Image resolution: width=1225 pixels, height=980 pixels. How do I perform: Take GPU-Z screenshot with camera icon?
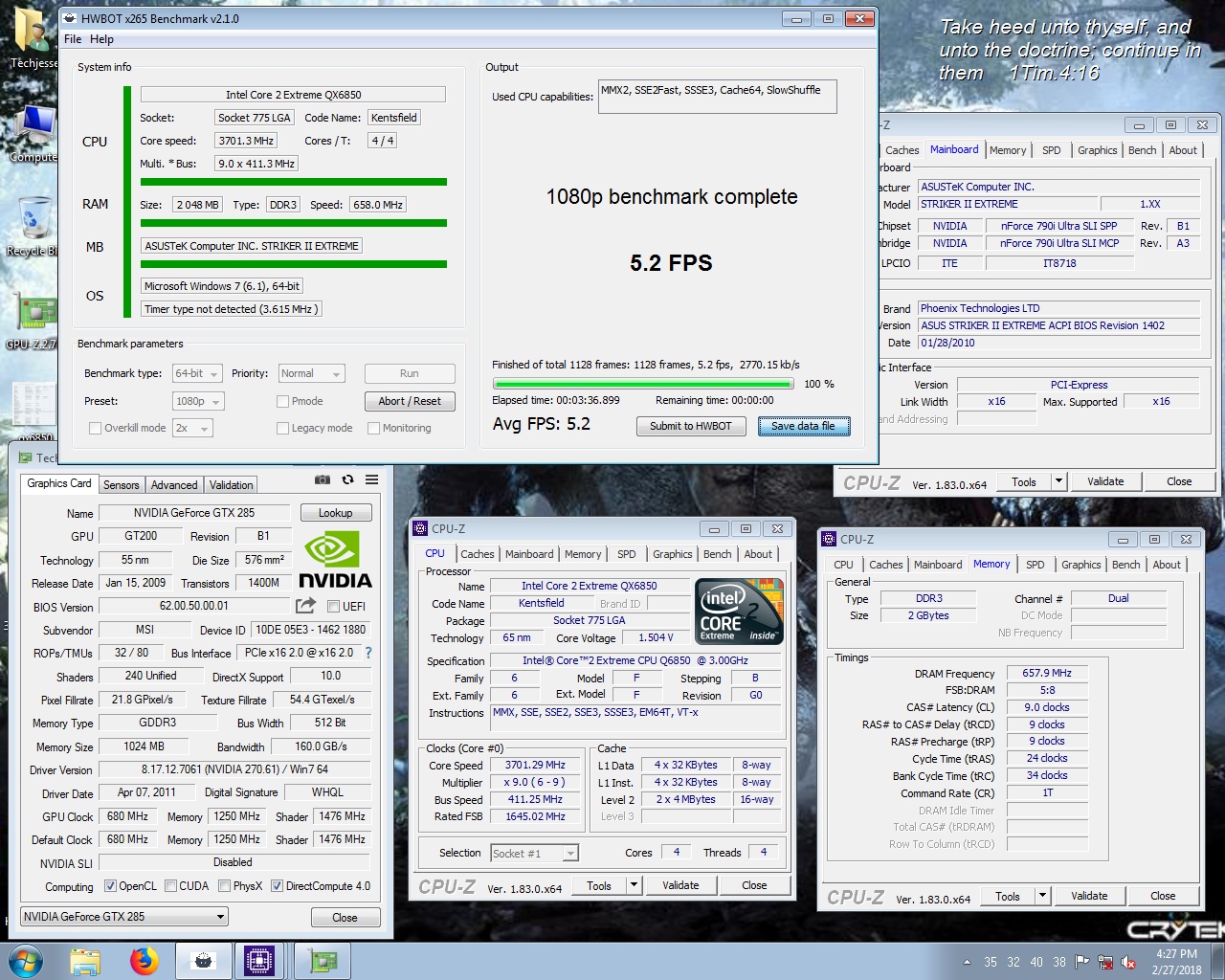[x=323, y=479]
